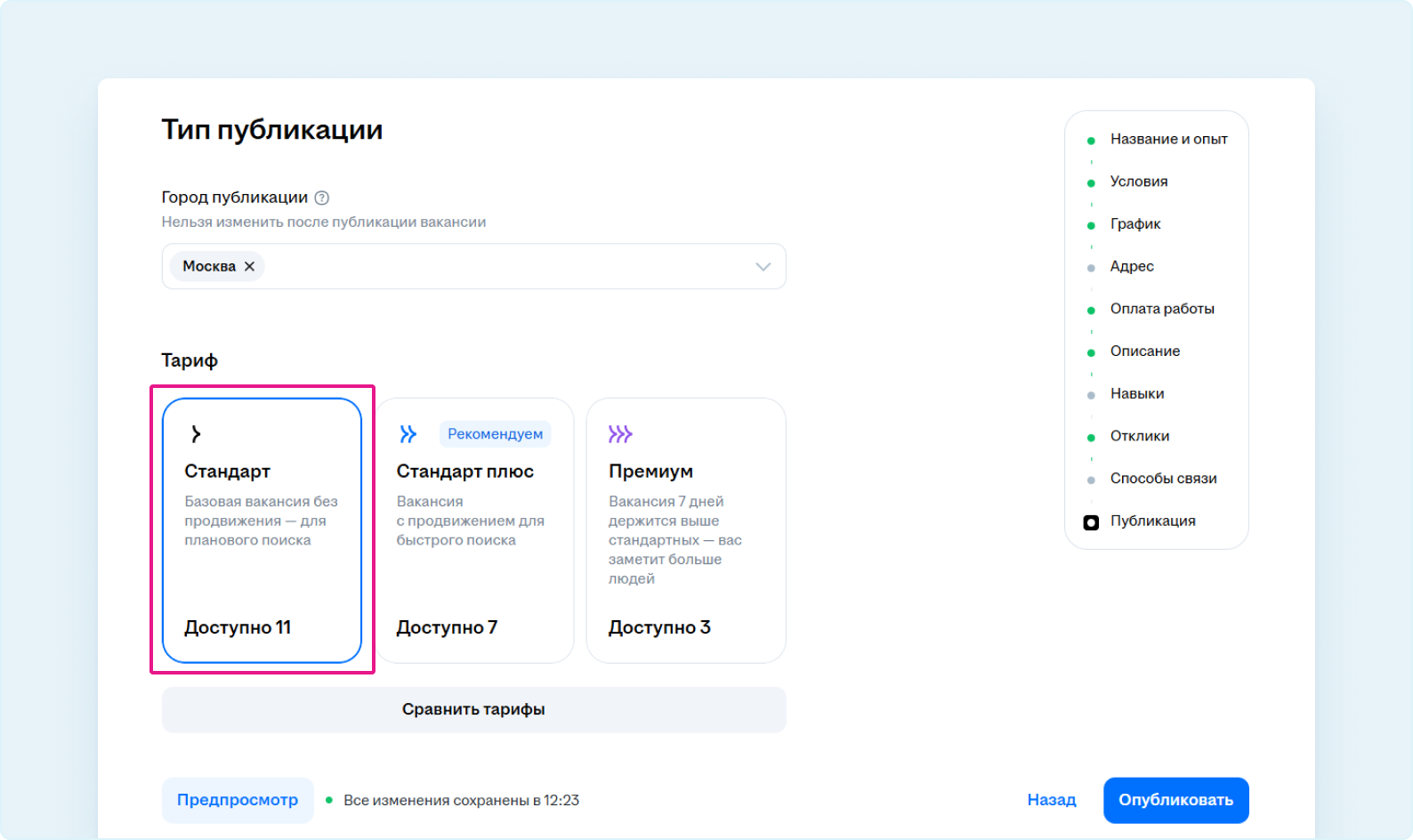Click the help icon beside Город публикации
Viewport: 1413px width, 840px height.
coord(322,198)
